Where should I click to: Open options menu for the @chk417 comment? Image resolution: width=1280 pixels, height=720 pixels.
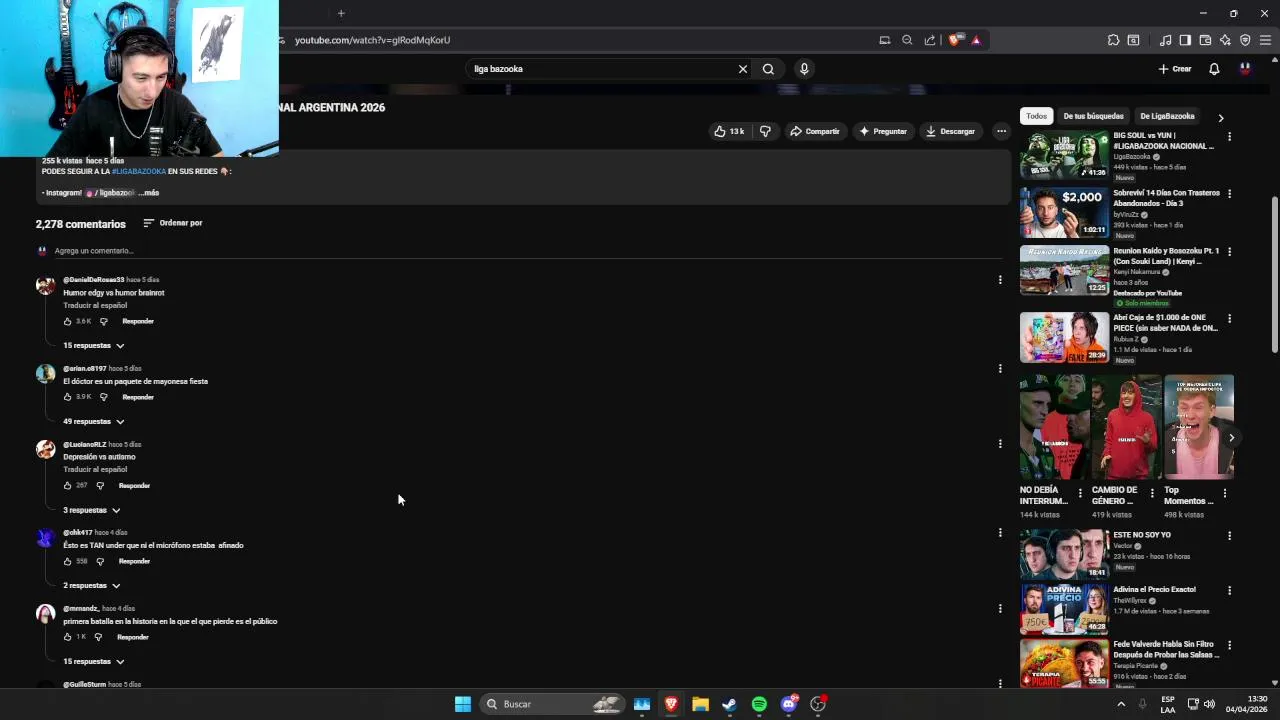(1000, 533)
